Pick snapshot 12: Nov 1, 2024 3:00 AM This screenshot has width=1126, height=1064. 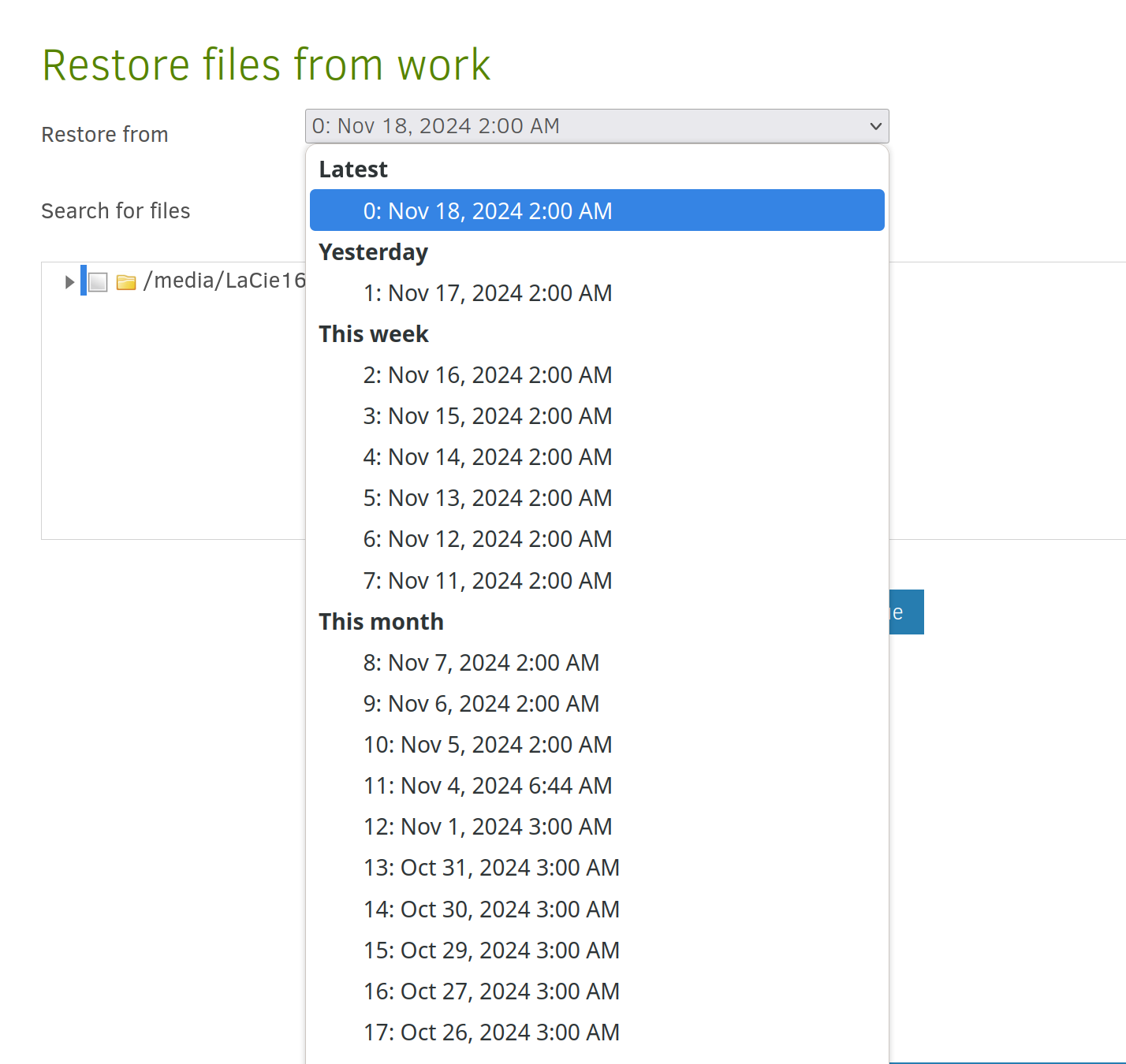487,826
